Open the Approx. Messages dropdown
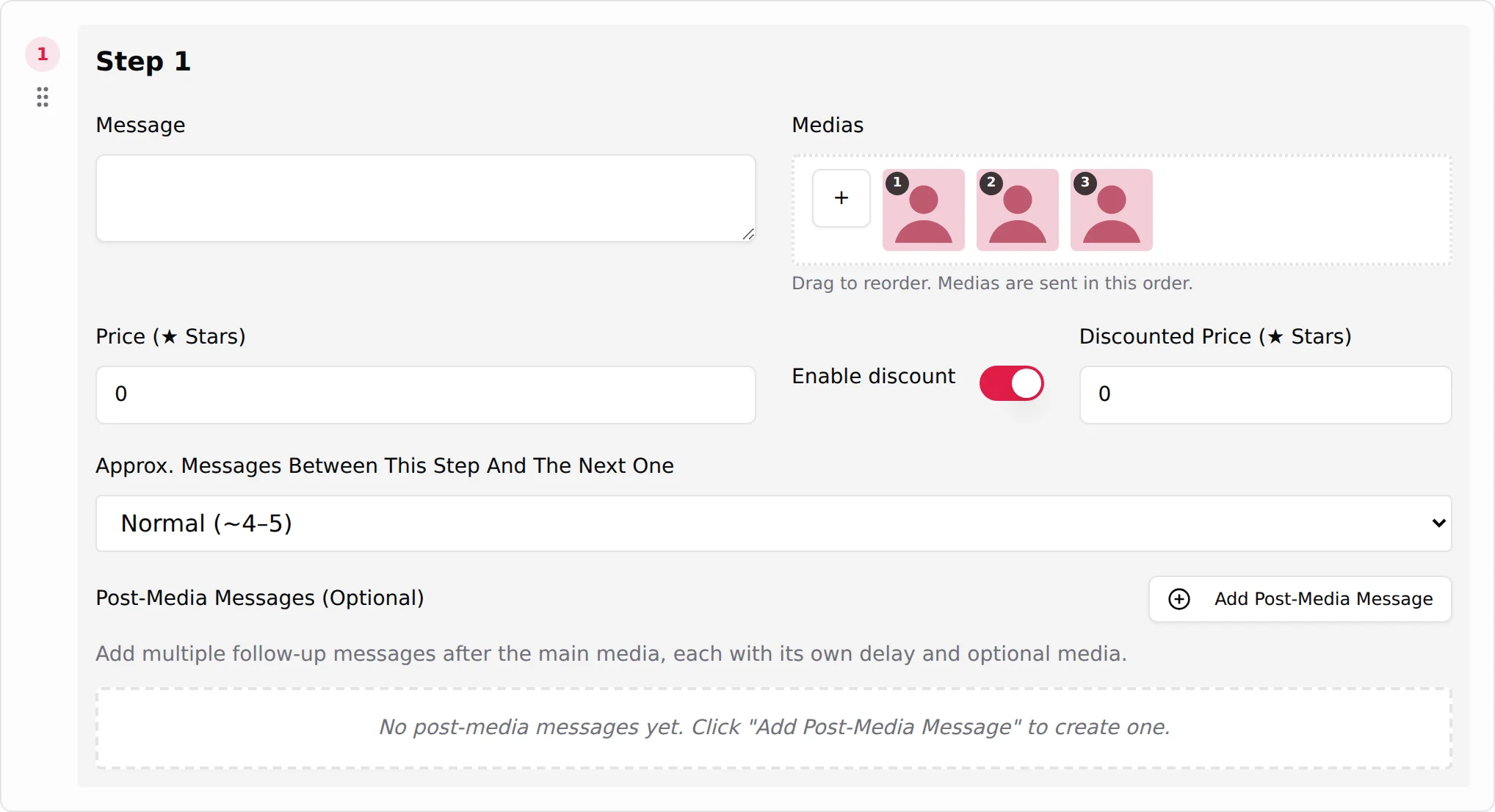This screenshot has width=1495, height=812. [773, 523]
